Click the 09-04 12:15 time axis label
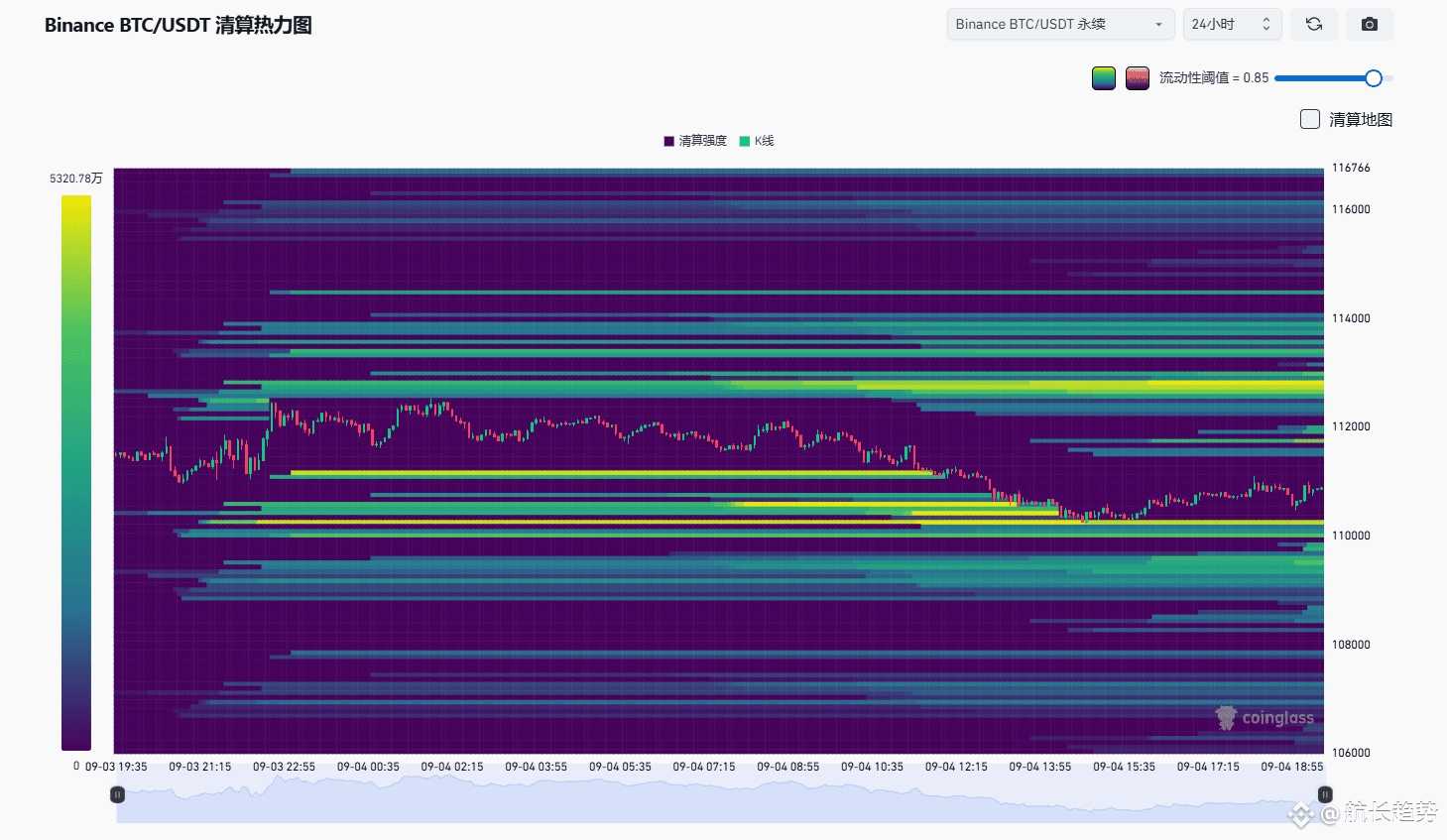This screenshot has height=840, width=1447. pyautogui.click(x=956, y=767)
